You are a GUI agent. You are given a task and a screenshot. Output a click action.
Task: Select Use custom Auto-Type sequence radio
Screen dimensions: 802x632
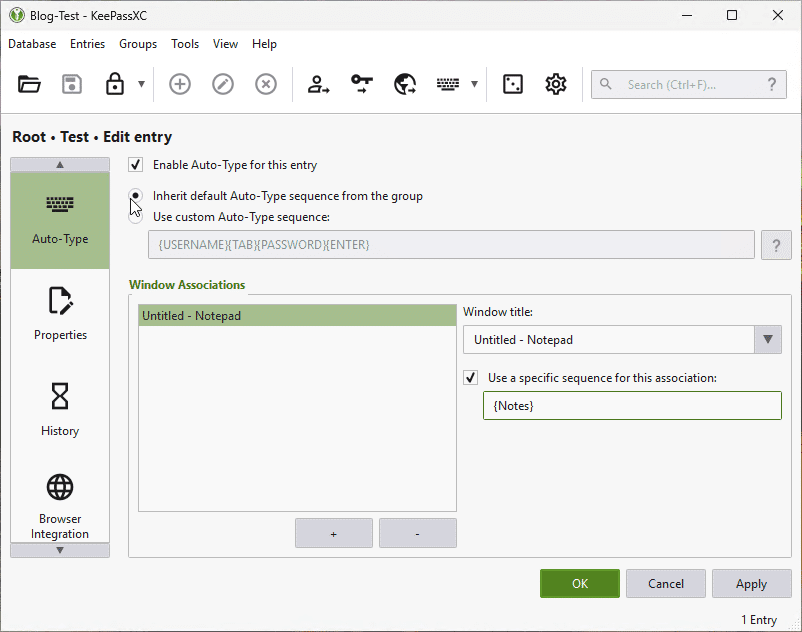(x=136, y=217)
